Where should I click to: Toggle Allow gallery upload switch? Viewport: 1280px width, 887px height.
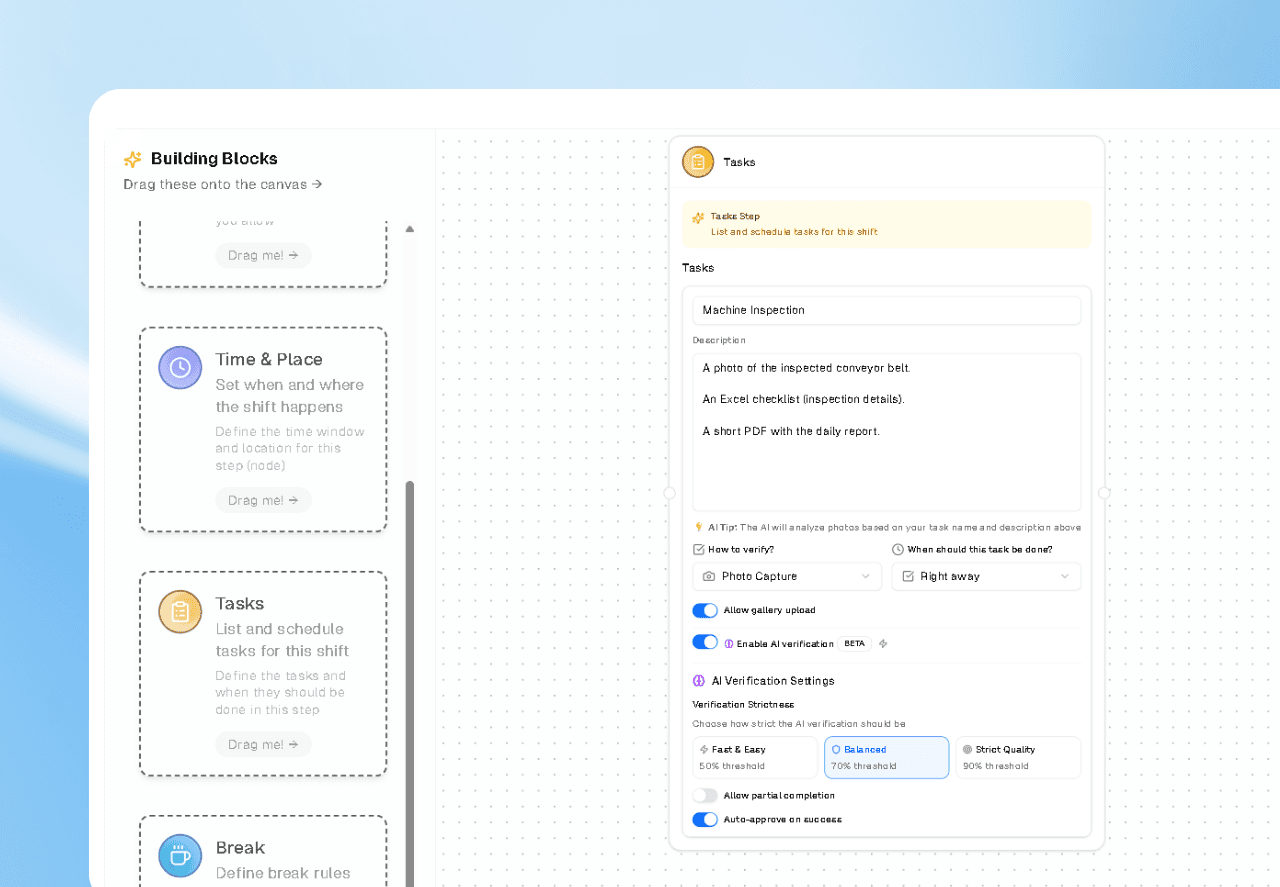705,610
